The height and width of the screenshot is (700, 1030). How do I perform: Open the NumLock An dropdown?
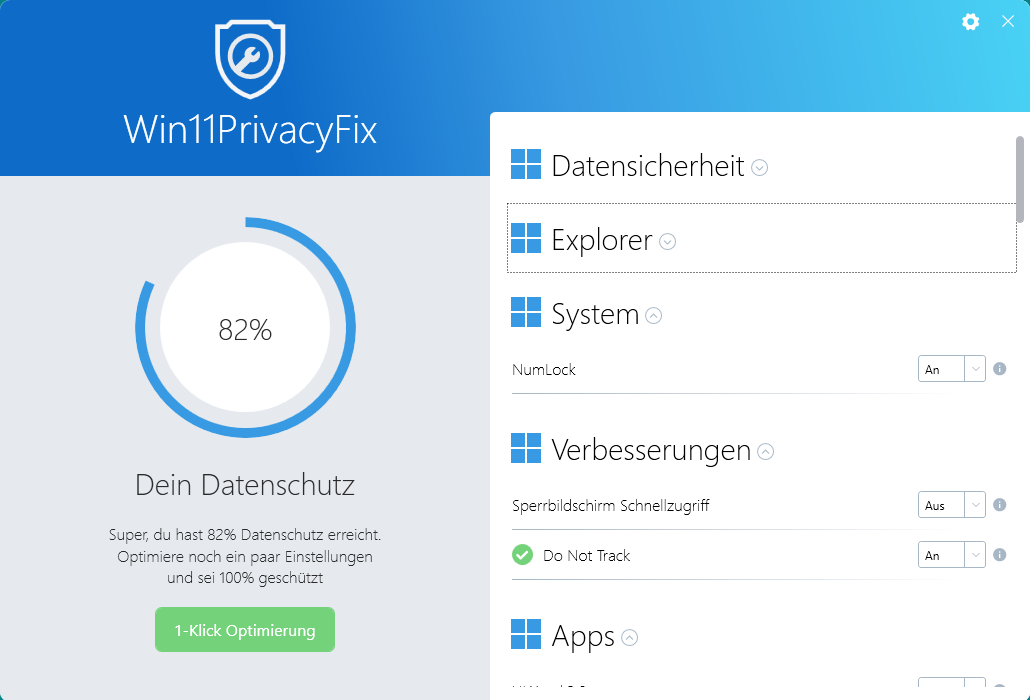952,369
